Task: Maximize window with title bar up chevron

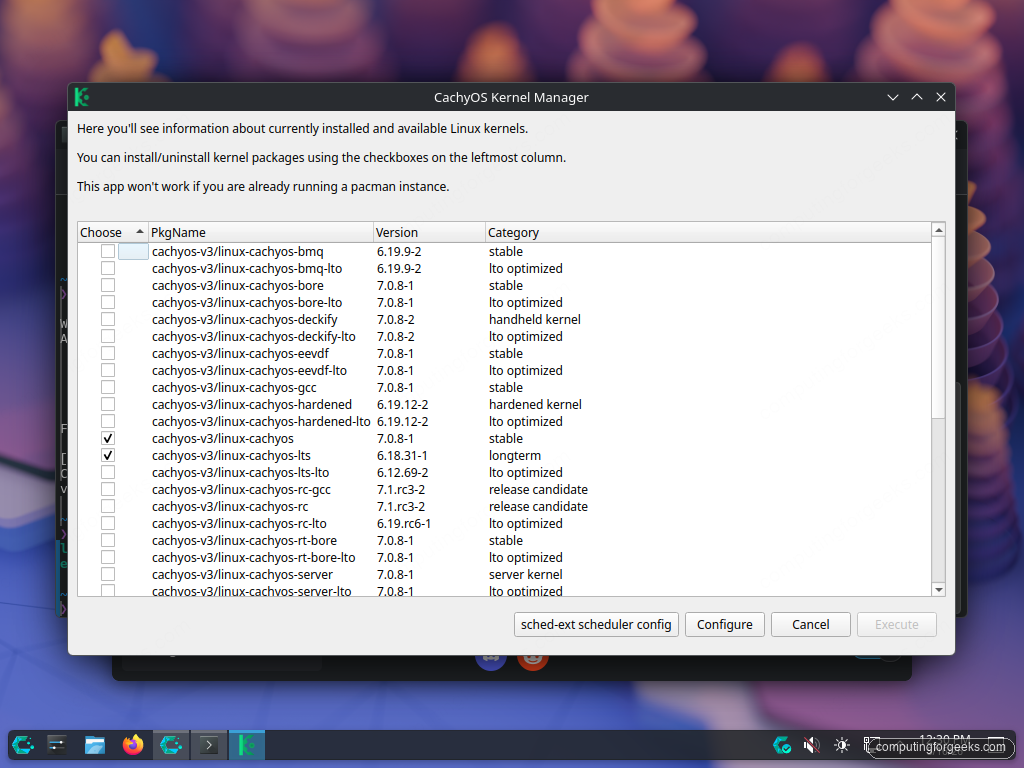Action: click(x=917, y=97)
